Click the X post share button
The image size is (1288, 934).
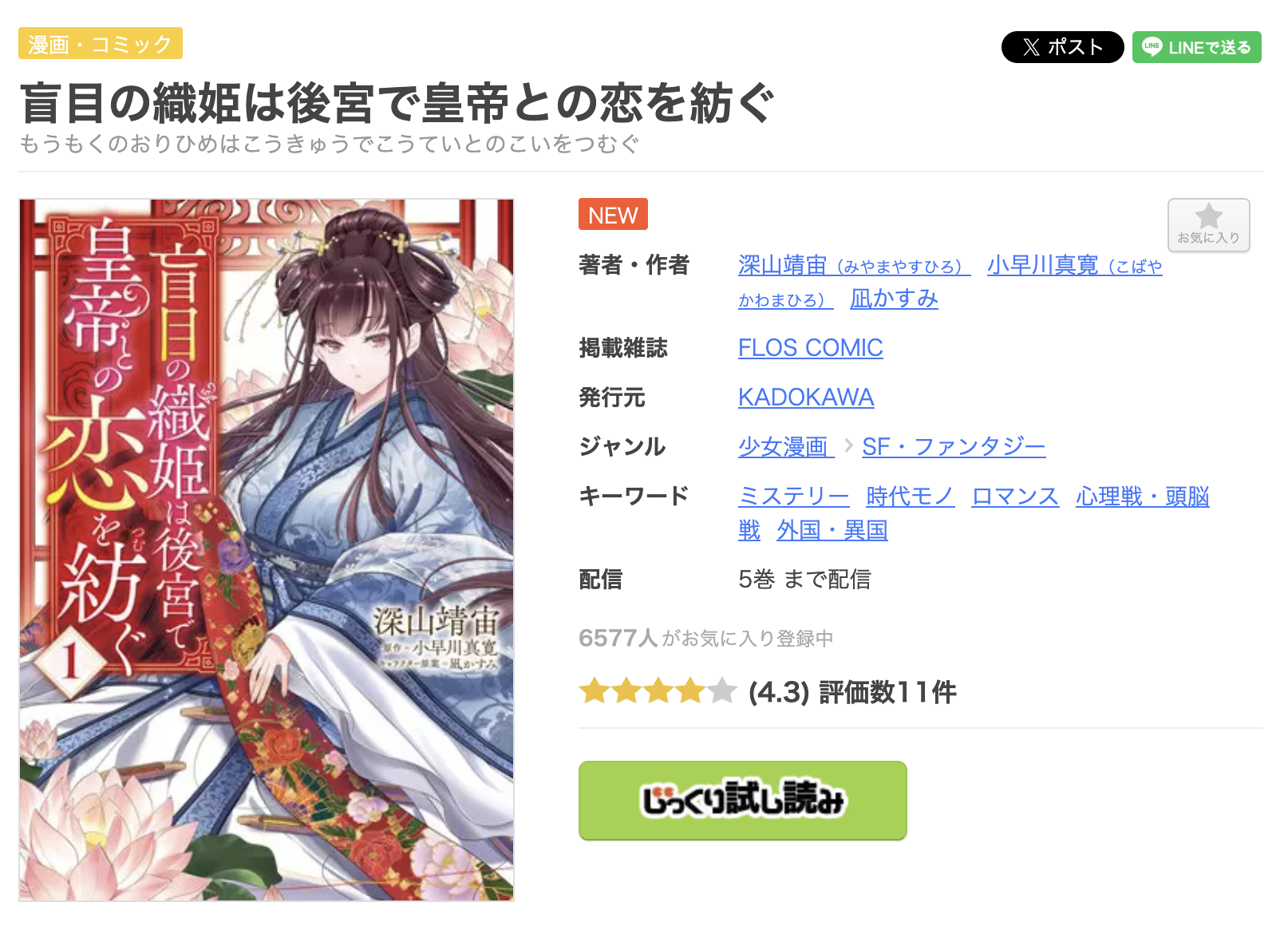1062,47
